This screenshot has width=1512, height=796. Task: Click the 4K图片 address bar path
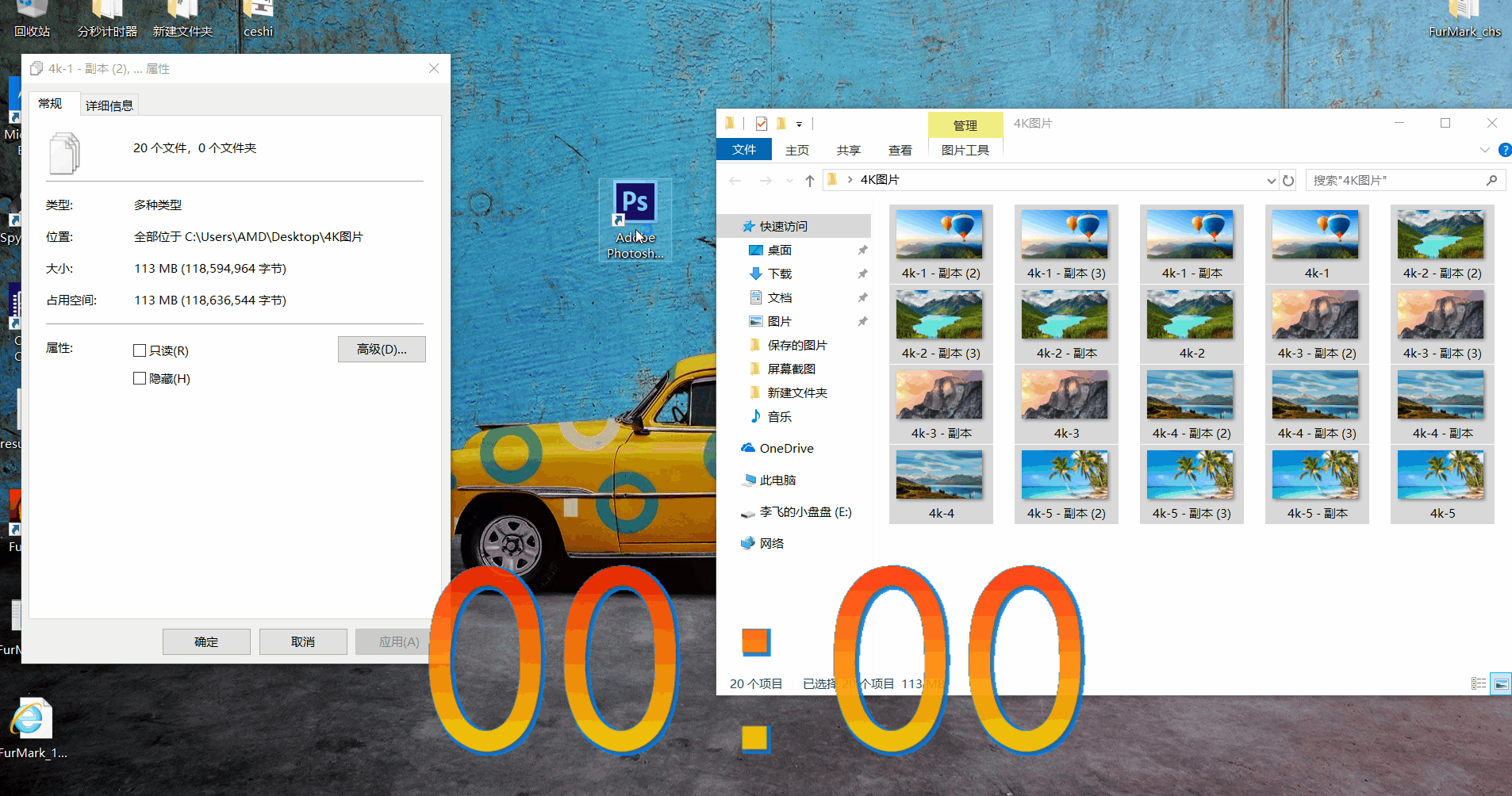tap(880, 180)
